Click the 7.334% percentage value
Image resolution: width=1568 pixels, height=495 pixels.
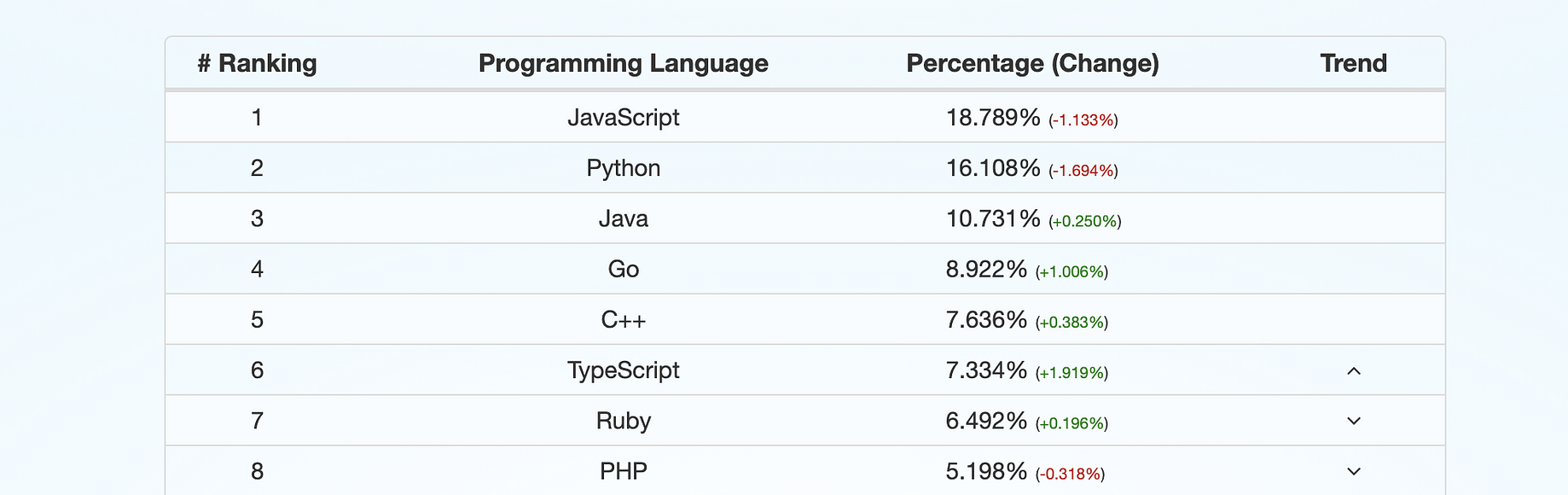986,370
